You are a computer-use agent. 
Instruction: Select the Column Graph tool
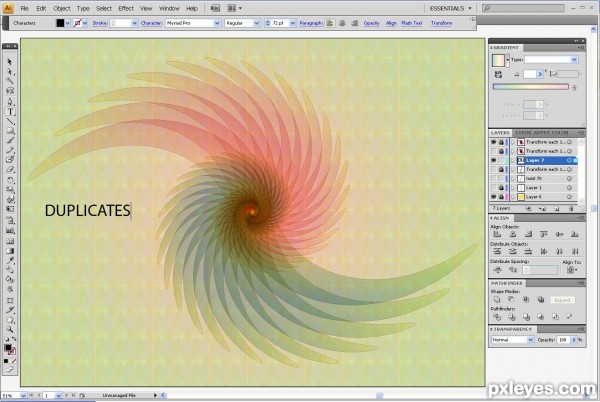tap(10, 231)
